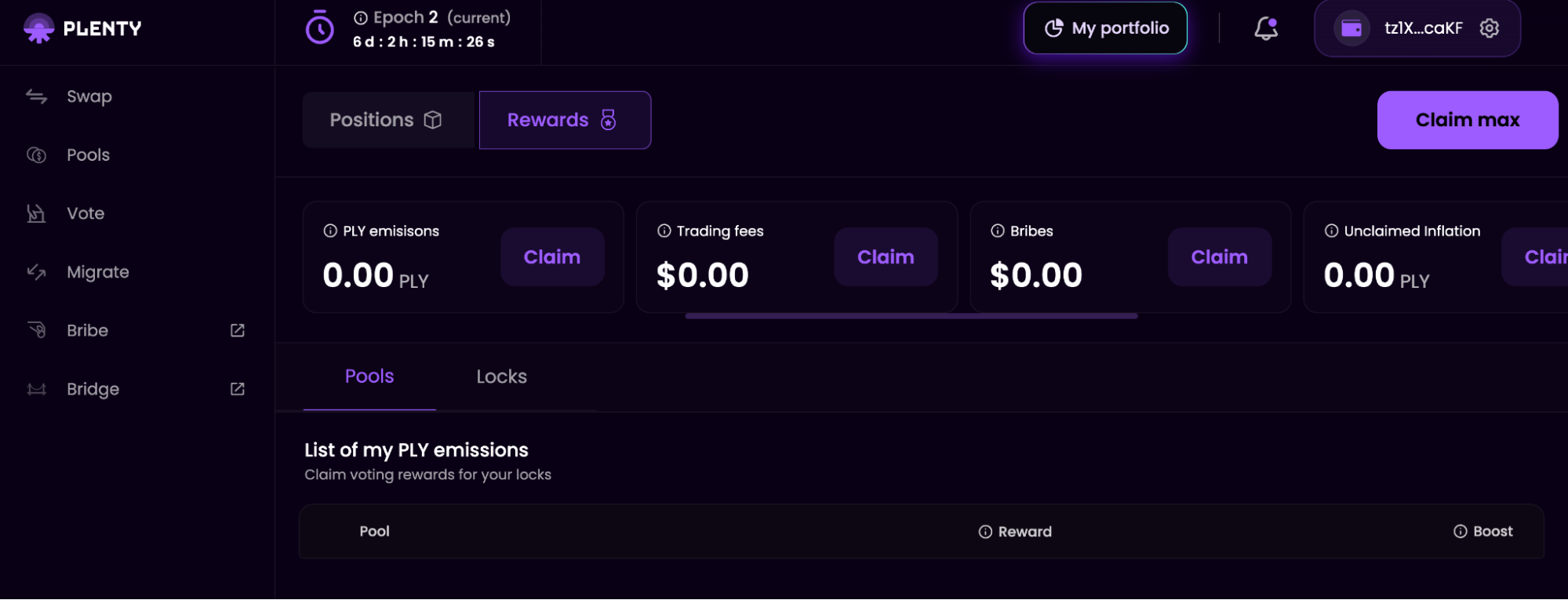Click info icon next to PLY emissions

pyautogui.click(x=330, y=231)
